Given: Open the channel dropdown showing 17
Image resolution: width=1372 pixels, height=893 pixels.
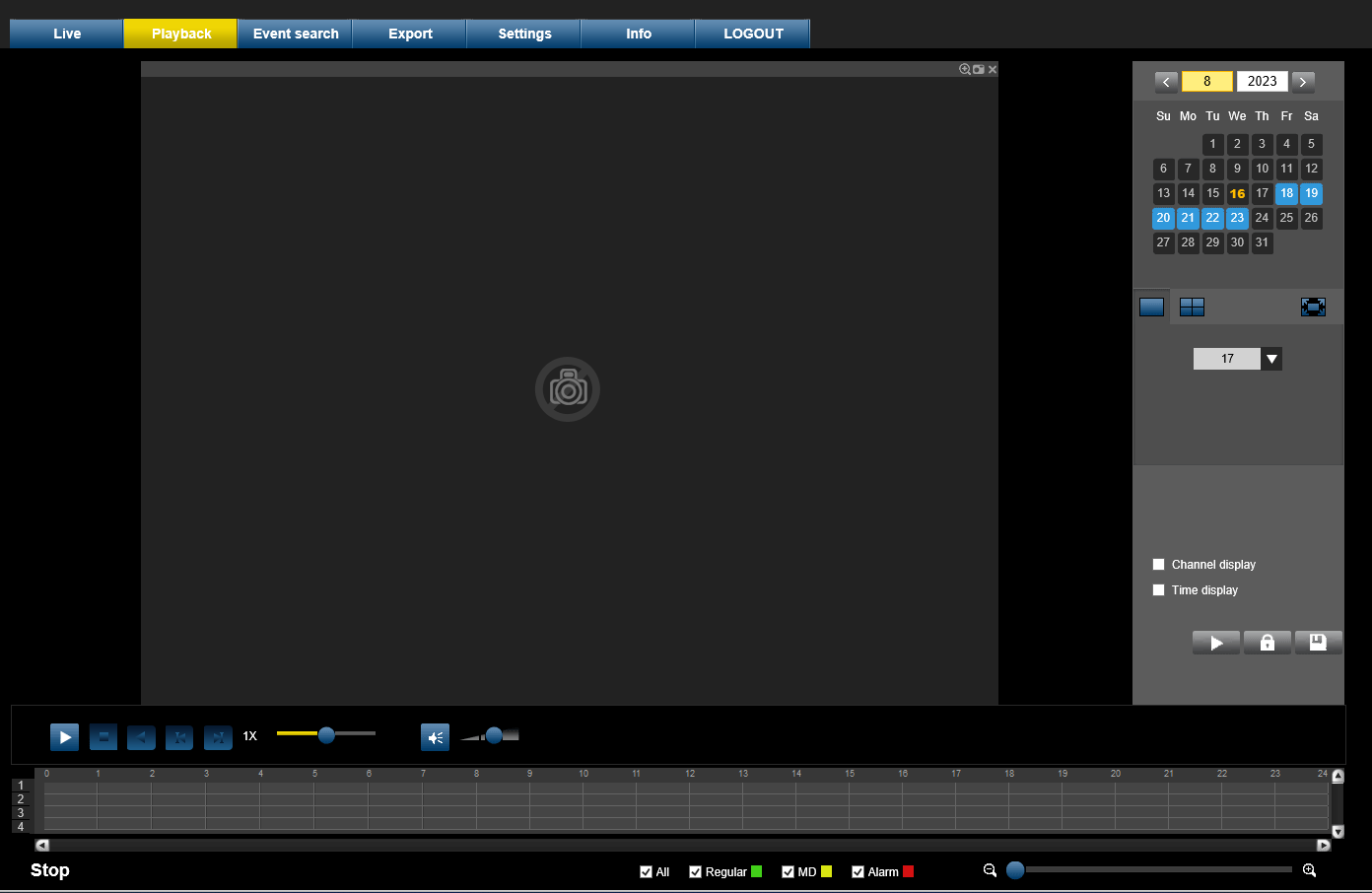Looking at the screenshot, I should 1271,359.
